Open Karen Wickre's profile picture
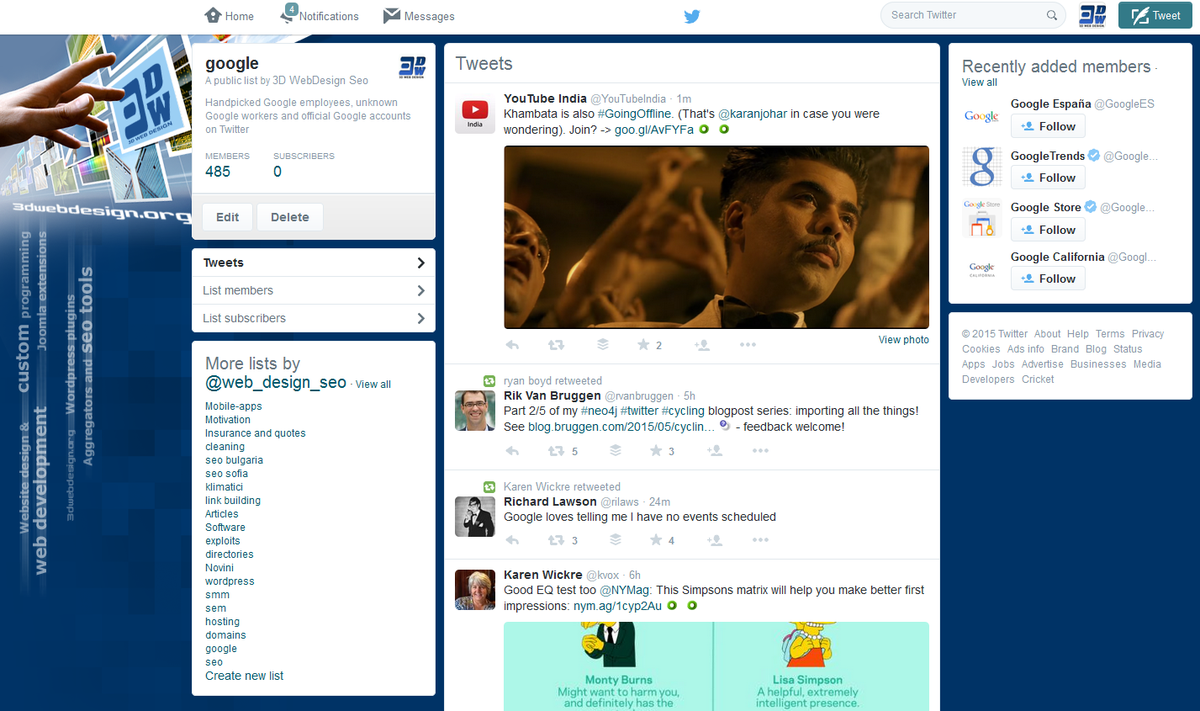Screen dimensions: 1200x711 pyautogui.click(x=475, y=590)
